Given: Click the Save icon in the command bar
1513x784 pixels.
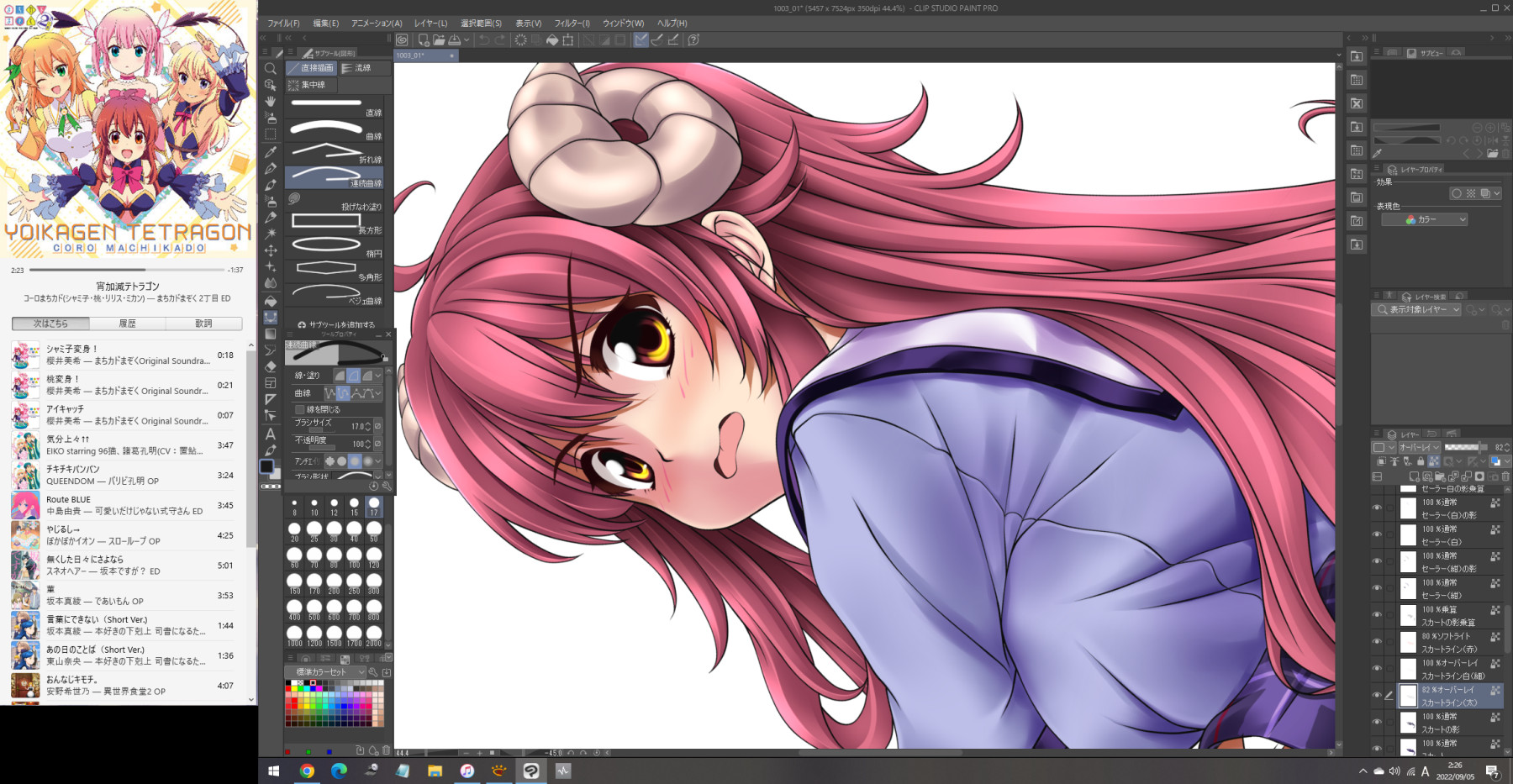Looking at the screenshot, I should [x=455, y=39].
